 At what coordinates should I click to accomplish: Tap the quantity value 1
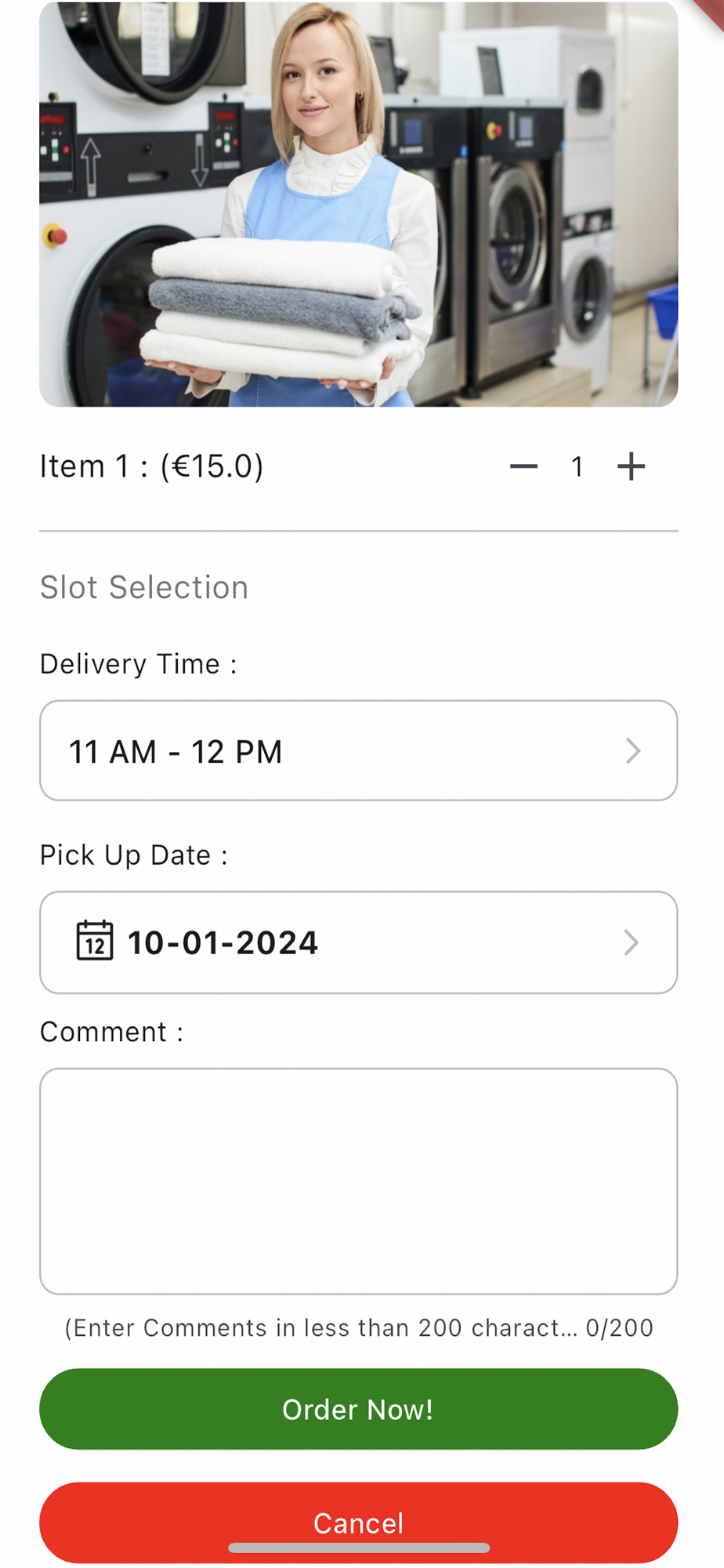pyautogui.click(x=577, y=467)
